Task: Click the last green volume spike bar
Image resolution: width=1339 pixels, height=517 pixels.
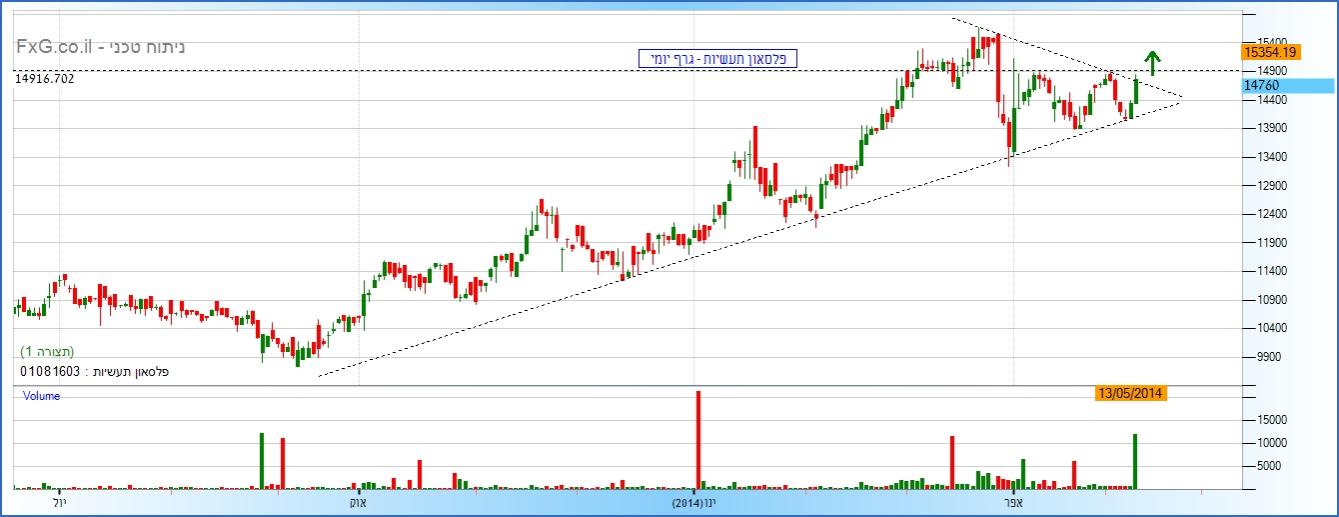Action: pos(1135,460)
